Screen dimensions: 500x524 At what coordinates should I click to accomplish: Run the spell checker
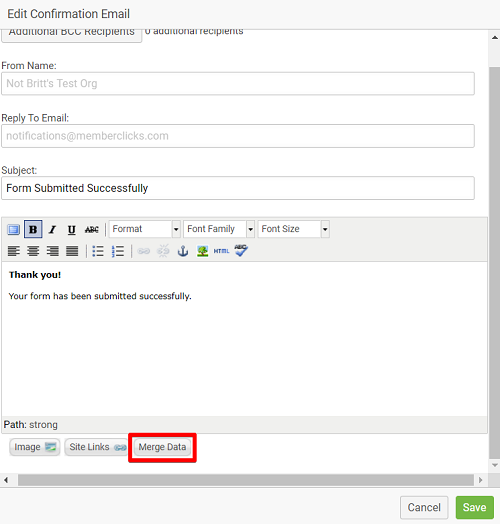241,251
